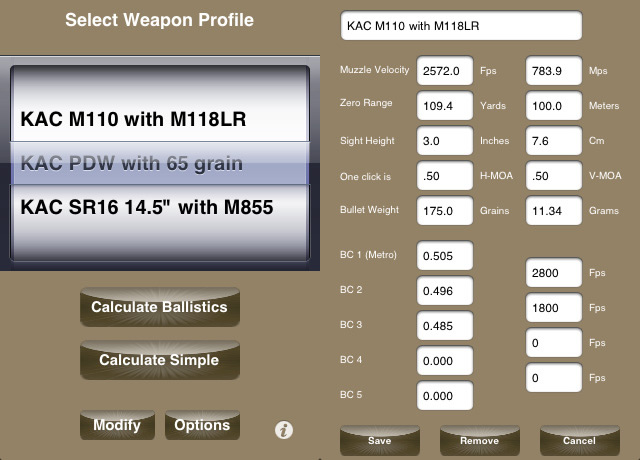Click the Select Weapon Profile heading
Viewport: 640px width, 460px height.
pyautogui.click(x=160, y=20)
